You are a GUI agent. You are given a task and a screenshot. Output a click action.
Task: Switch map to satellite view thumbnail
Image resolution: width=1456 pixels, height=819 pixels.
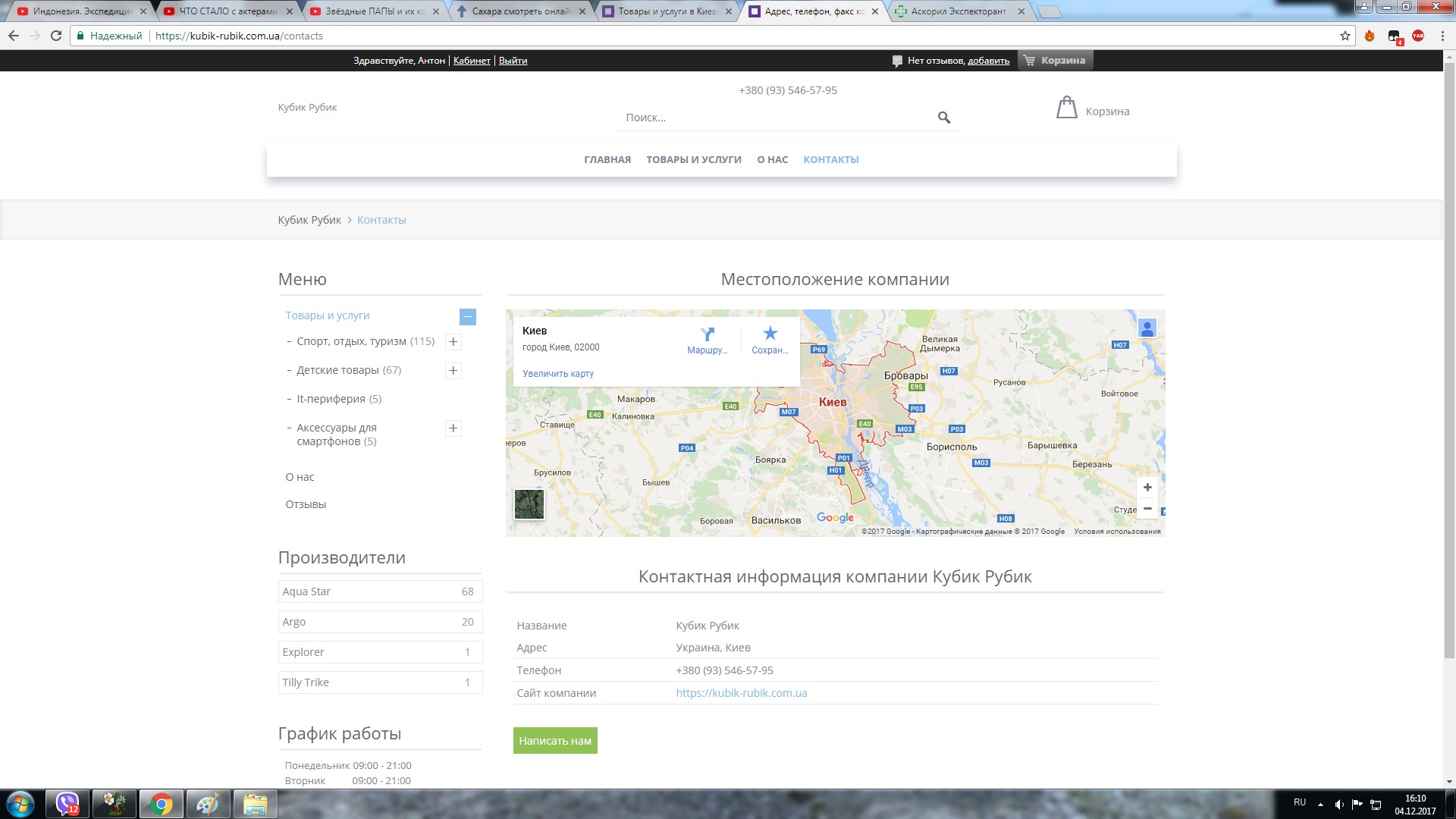click(529, 504)
